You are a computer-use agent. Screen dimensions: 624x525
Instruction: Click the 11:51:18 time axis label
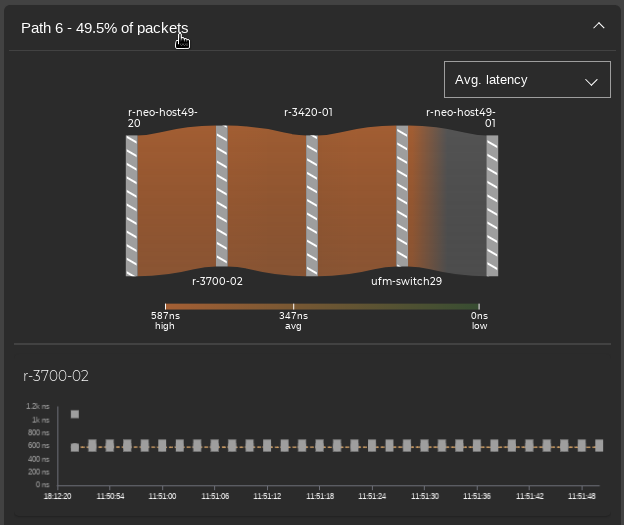click(320, 496)
